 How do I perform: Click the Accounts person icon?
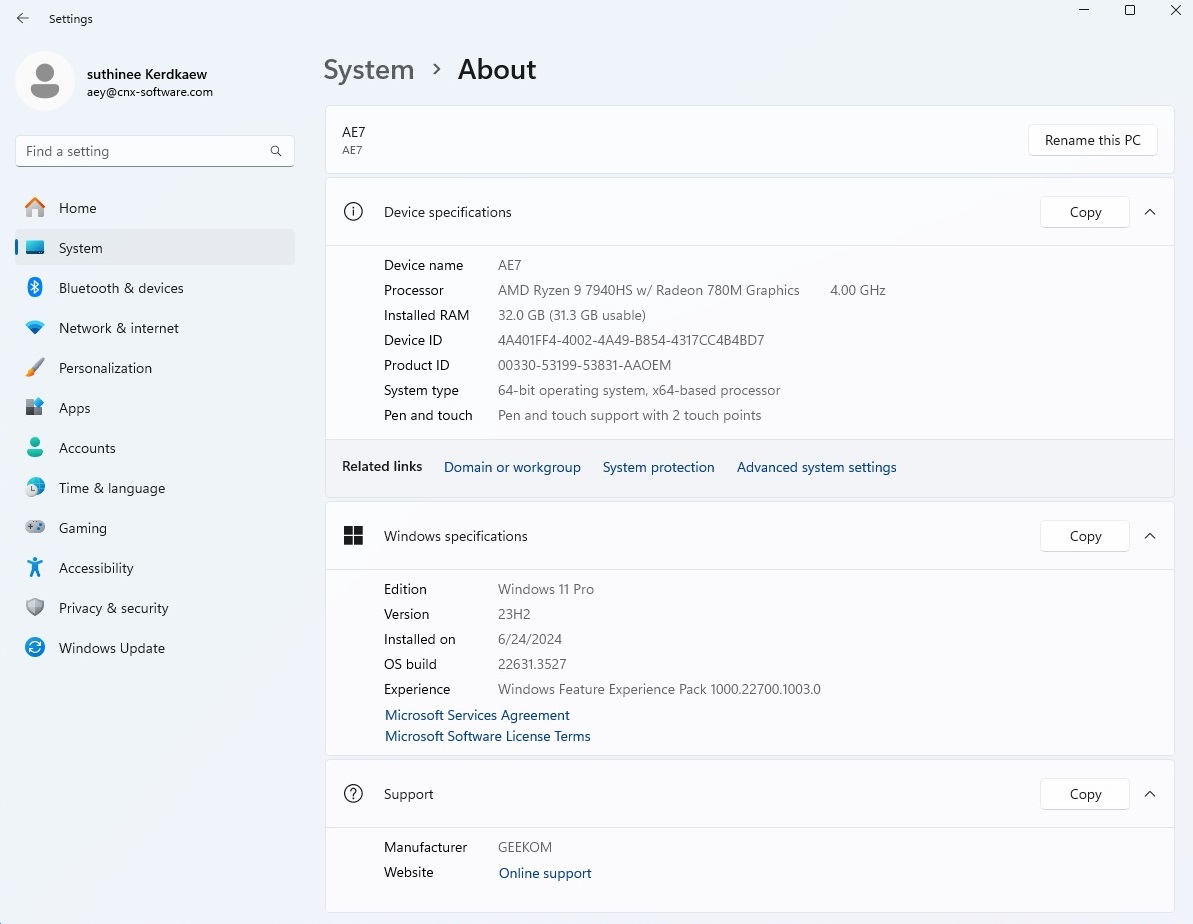pyautogui.click(x=35, y=448)
